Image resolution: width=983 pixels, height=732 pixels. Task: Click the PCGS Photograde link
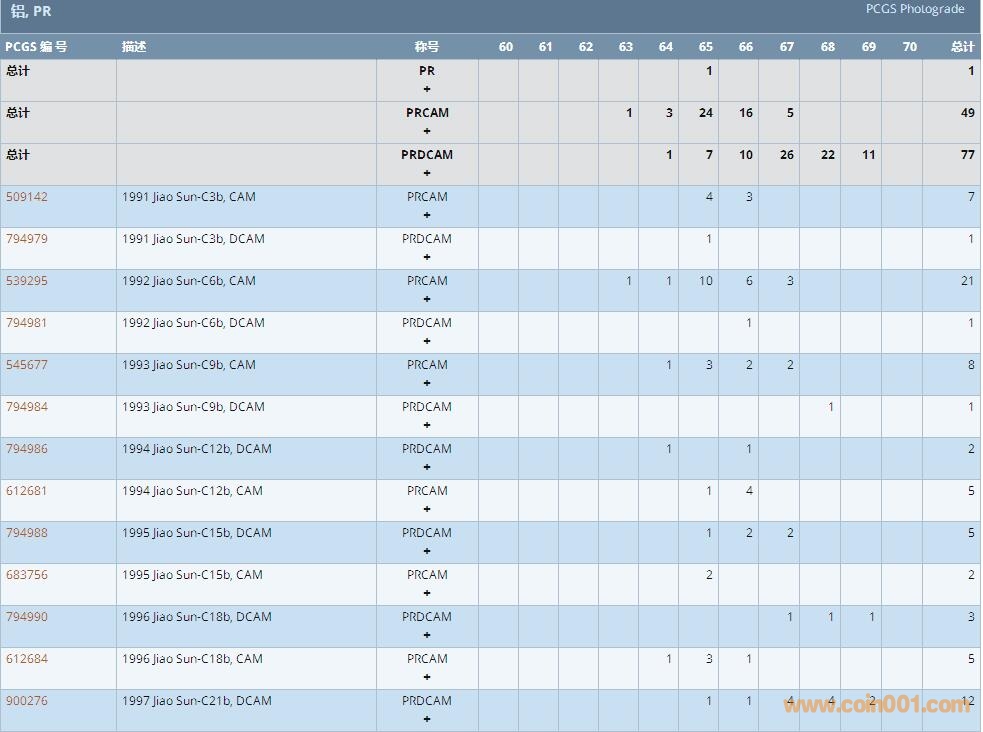915,9
